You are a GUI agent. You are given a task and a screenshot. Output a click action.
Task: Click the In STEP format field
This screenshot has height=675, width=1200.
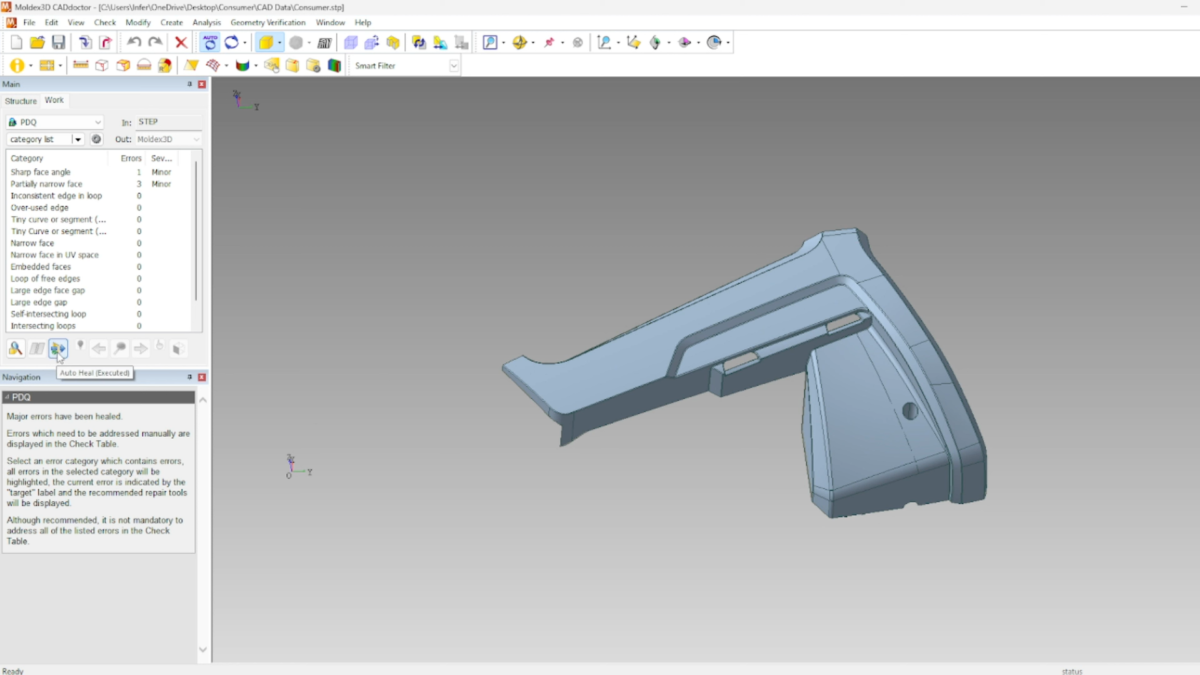168,122
